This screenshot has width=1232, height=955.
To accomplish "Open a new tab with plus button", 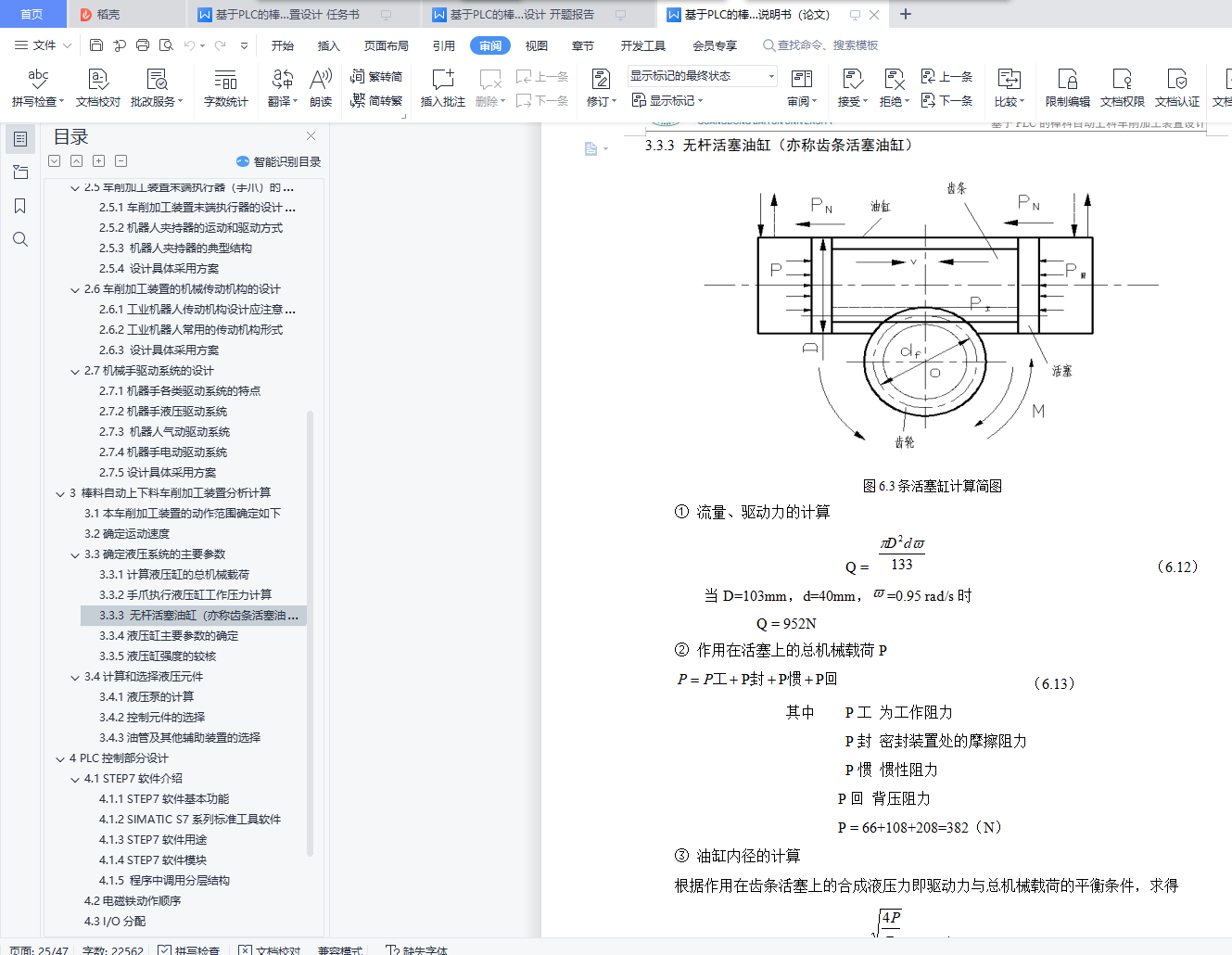I will coord(906,14).
